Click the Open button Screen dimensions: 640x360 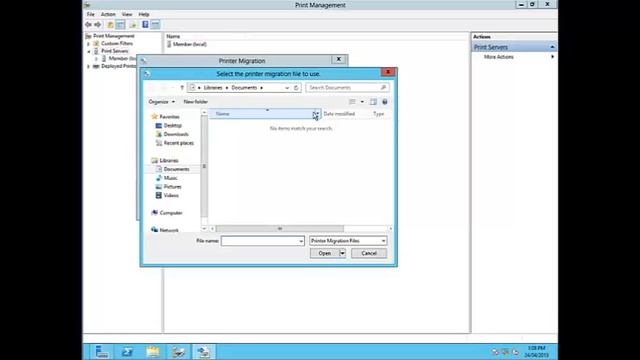324,253
